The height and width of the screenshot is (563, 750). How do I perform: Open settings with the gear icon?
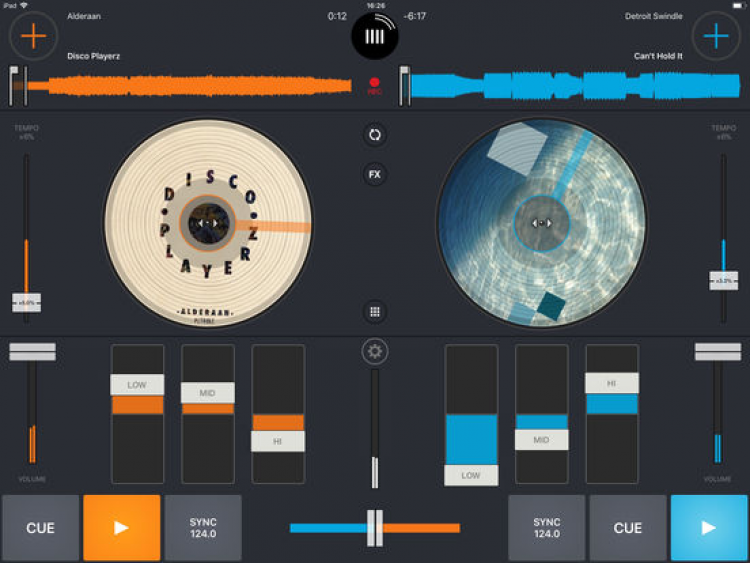[375, 352]
